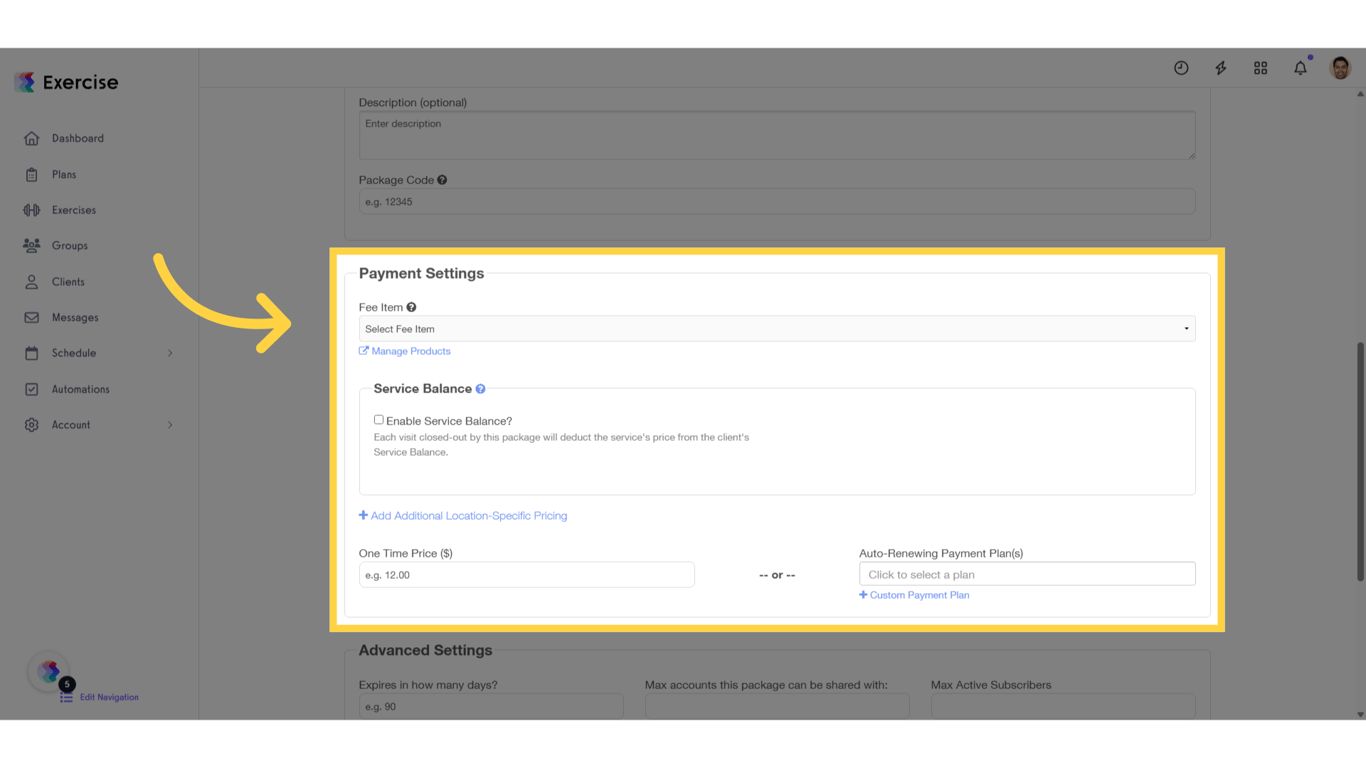Open the apps grid icon in the header

[1260, 67]
